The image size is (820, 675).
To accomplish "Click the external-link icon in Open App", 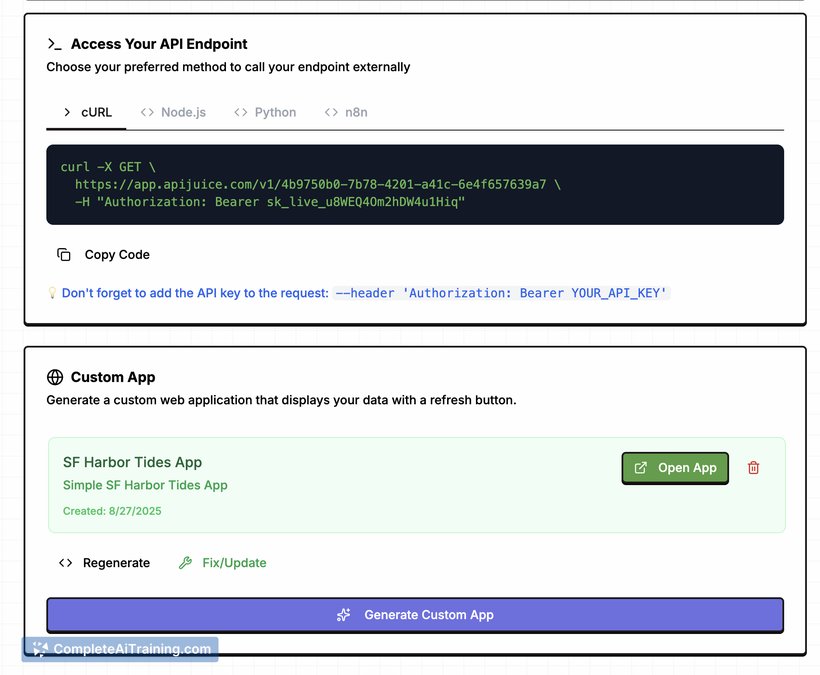I will tap(641, 468).
